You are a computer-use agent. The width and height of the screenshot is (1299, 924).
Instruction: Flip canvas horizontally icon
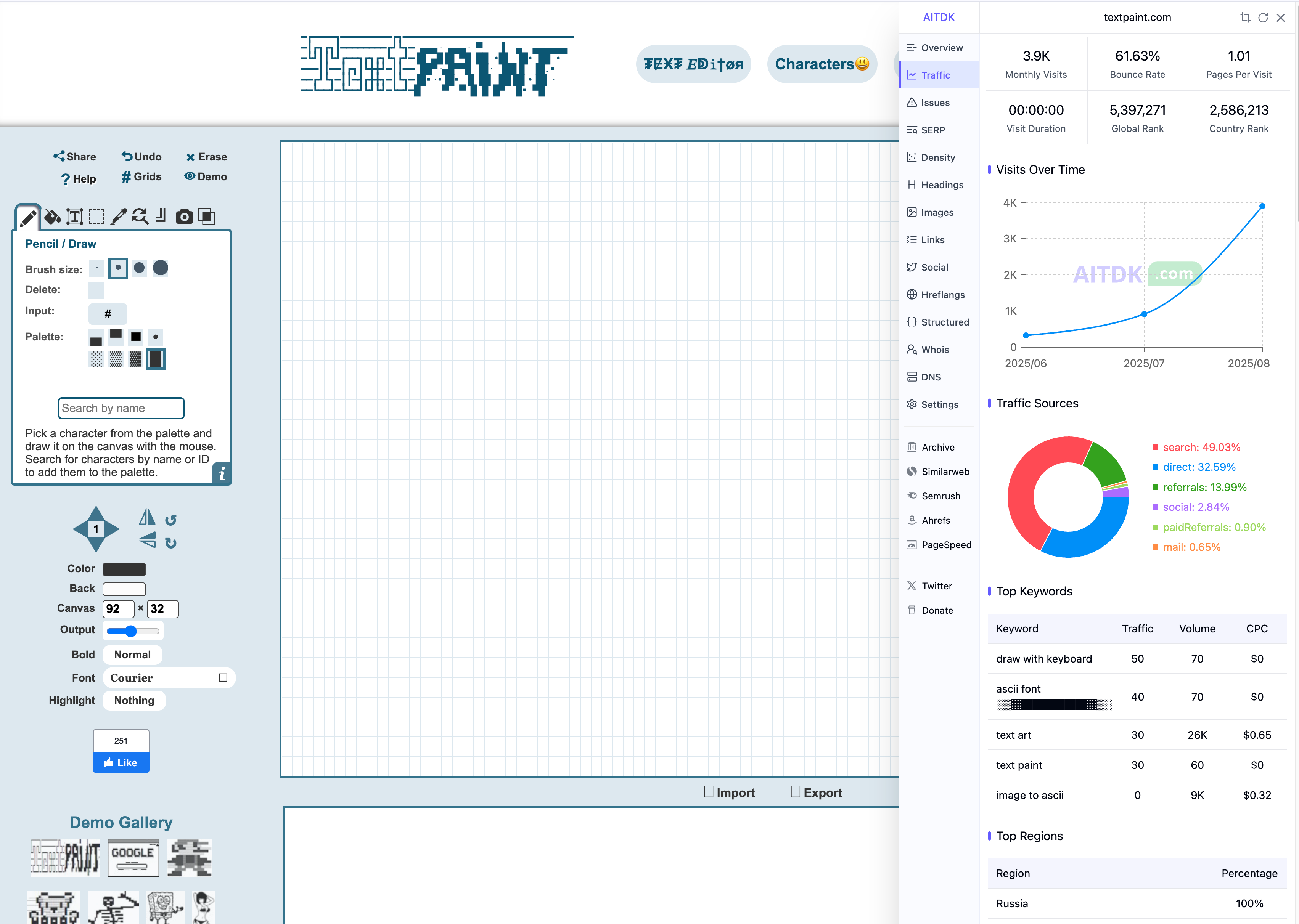click(147, 517)
